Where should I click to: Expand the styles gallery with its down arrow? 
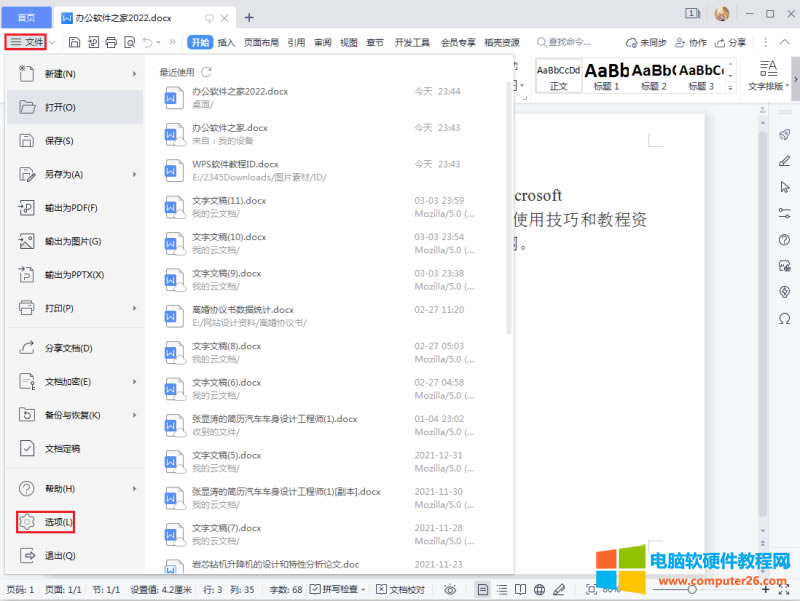coord(731,88)
